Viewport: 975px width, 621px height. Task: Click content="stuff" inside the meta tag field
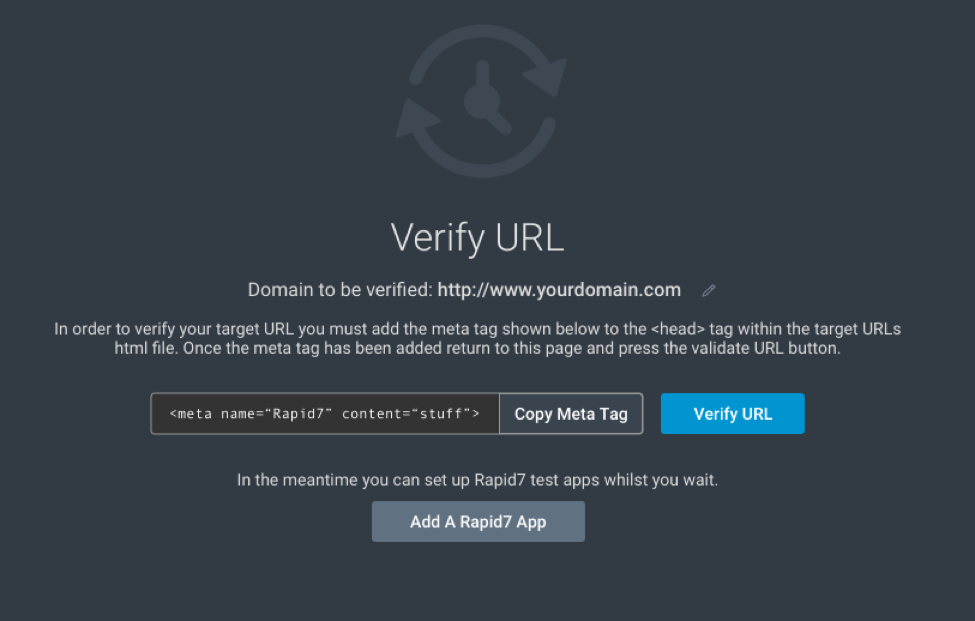[410, 414]
